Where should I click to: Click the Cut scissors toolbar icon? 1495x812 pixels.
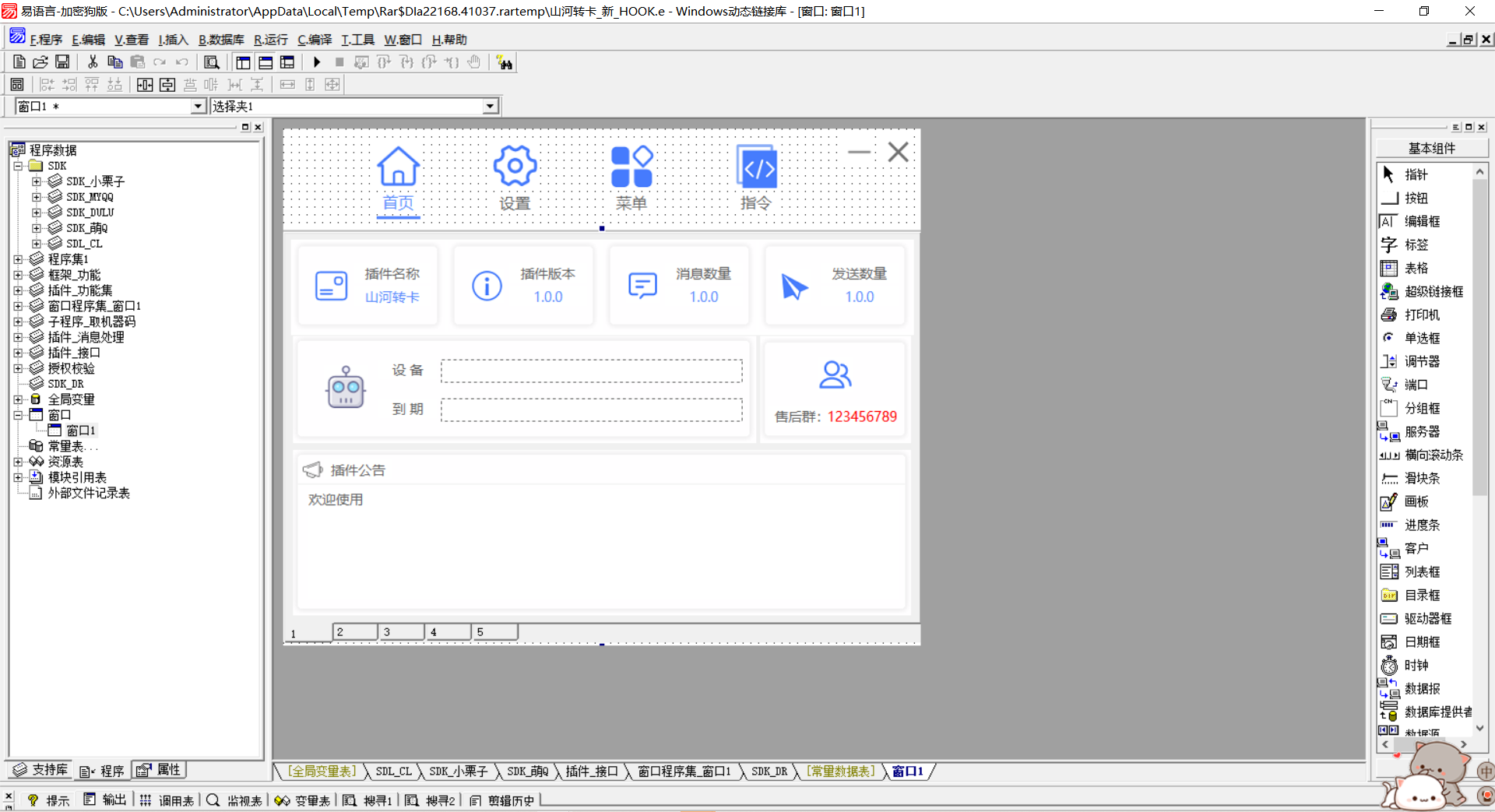click(93, 62)
